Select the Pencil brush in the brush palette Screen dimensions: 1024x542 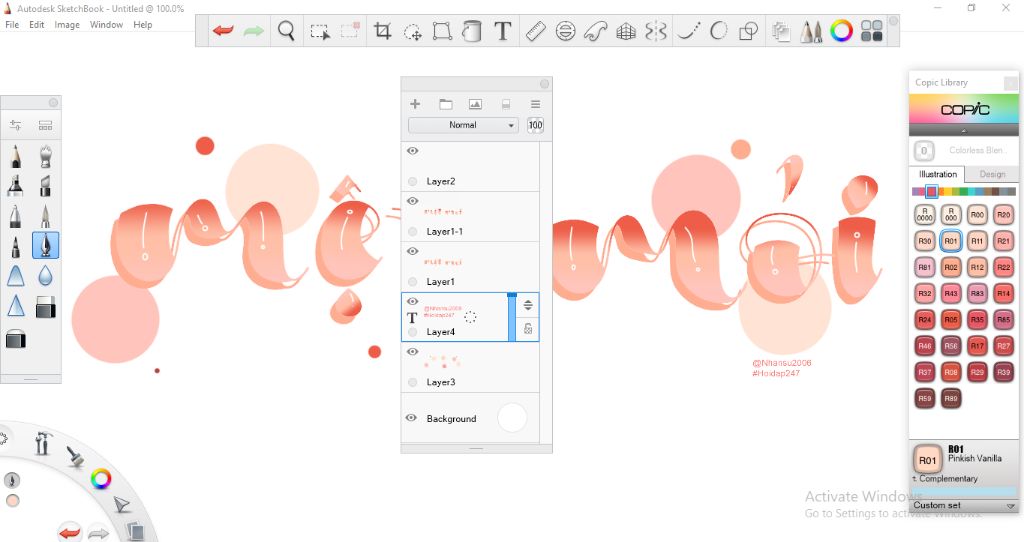[x=15, y=157]
